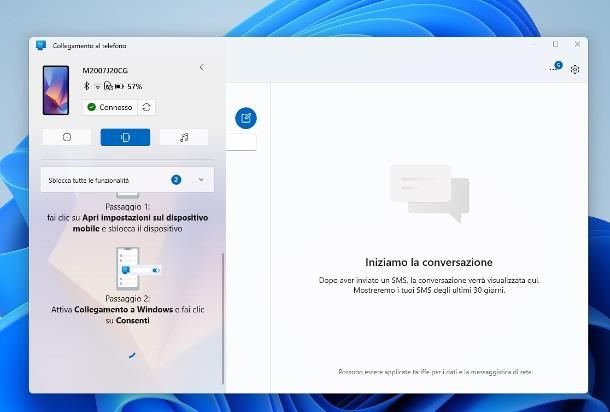This screenshot has width=610, height=412.
Task: Click the Bluetooth status icon
Action: [x=87, y=86]
